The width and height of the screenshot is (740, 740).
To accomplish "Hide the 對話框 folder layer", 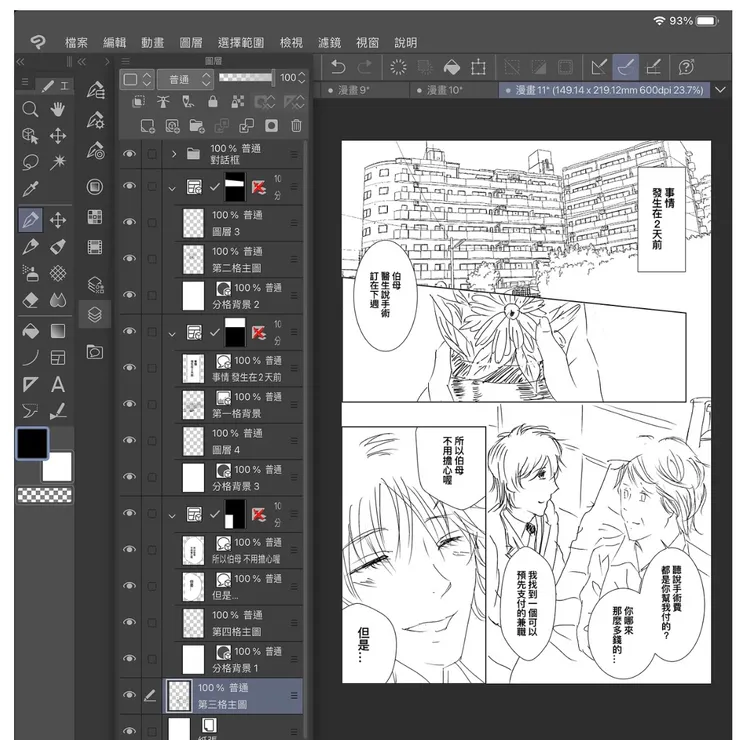I will [x=129, y=154].
